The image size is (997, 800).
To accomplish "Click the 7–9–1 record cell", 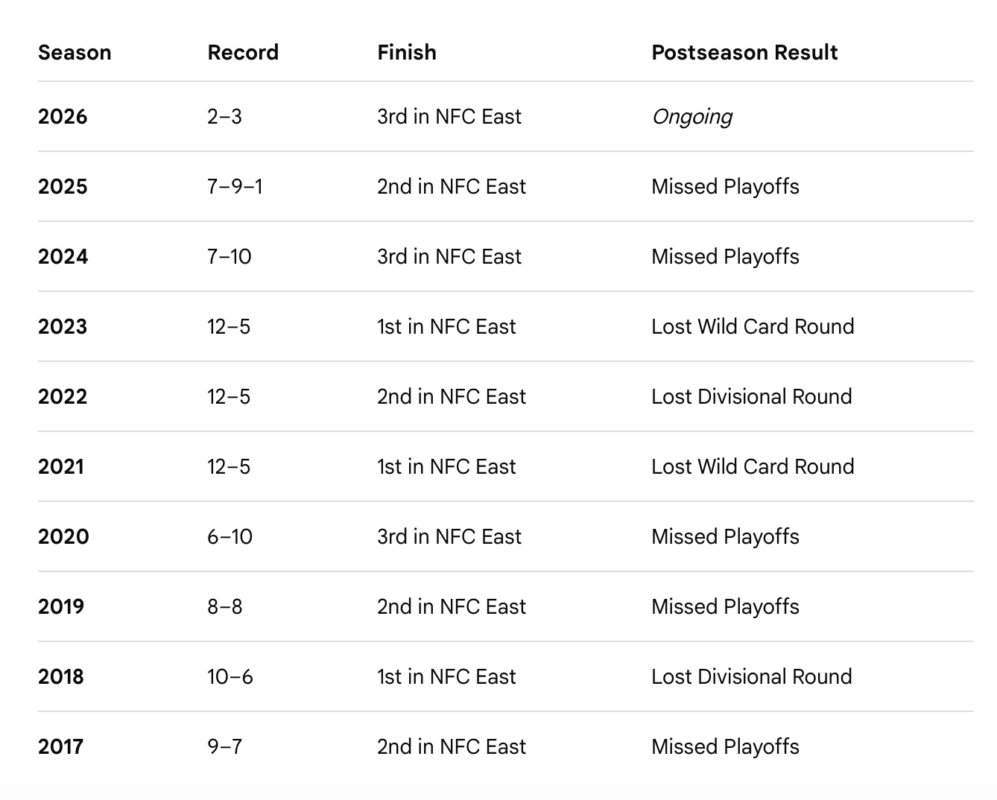I will tap(235, 186).
